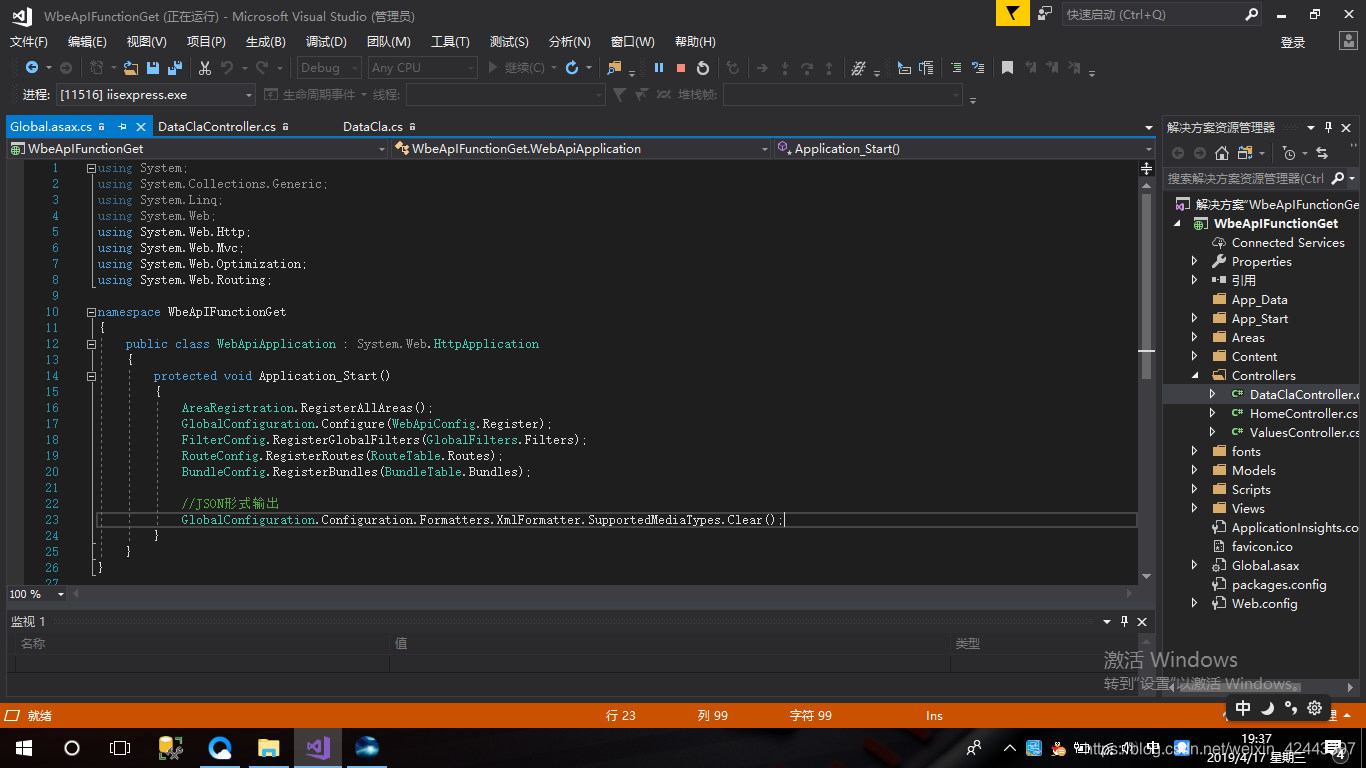The width and height of the screenshot is (1366, 768).
Task: Click the Windows Start button
Action: [23, 747]
